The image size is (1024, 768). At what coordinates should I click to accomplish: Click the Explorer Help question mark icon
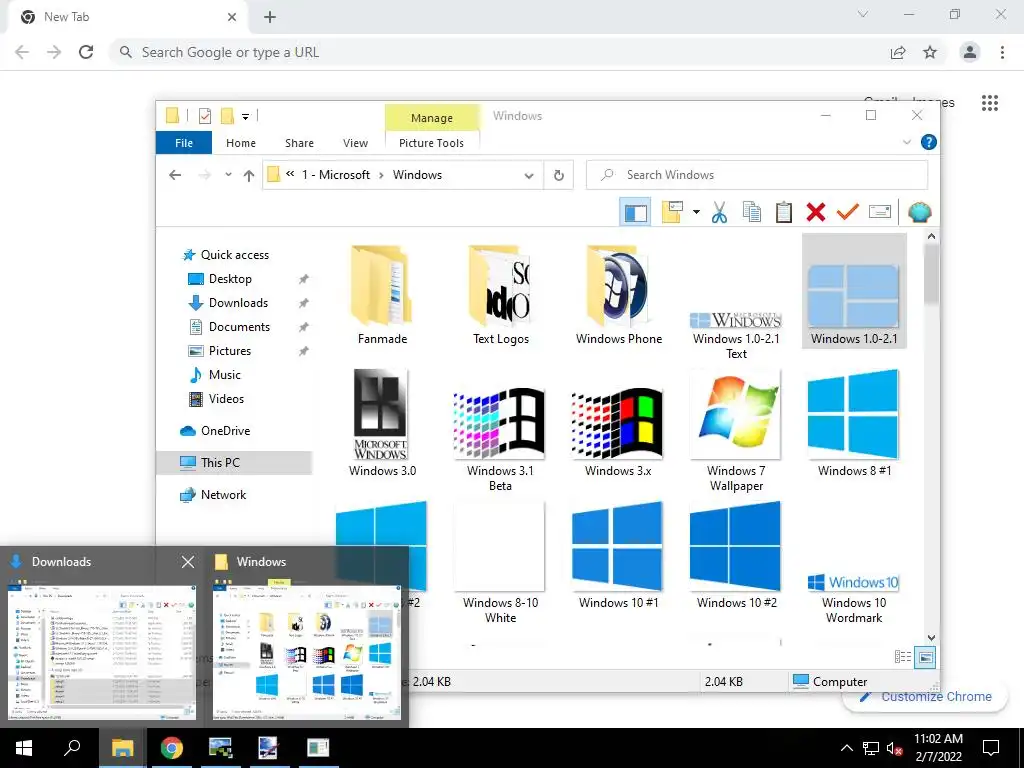928,142
